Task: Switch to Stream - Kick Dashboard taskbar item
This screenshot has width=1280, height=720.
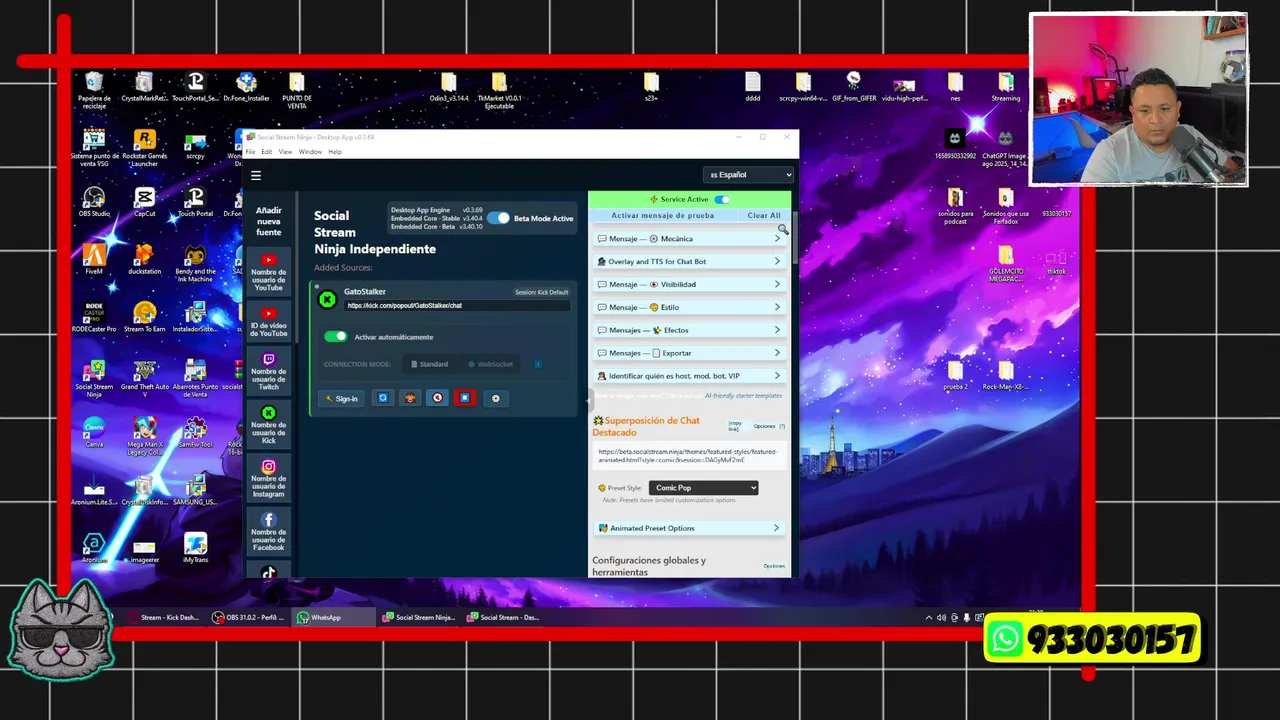Action: [165, 618]
